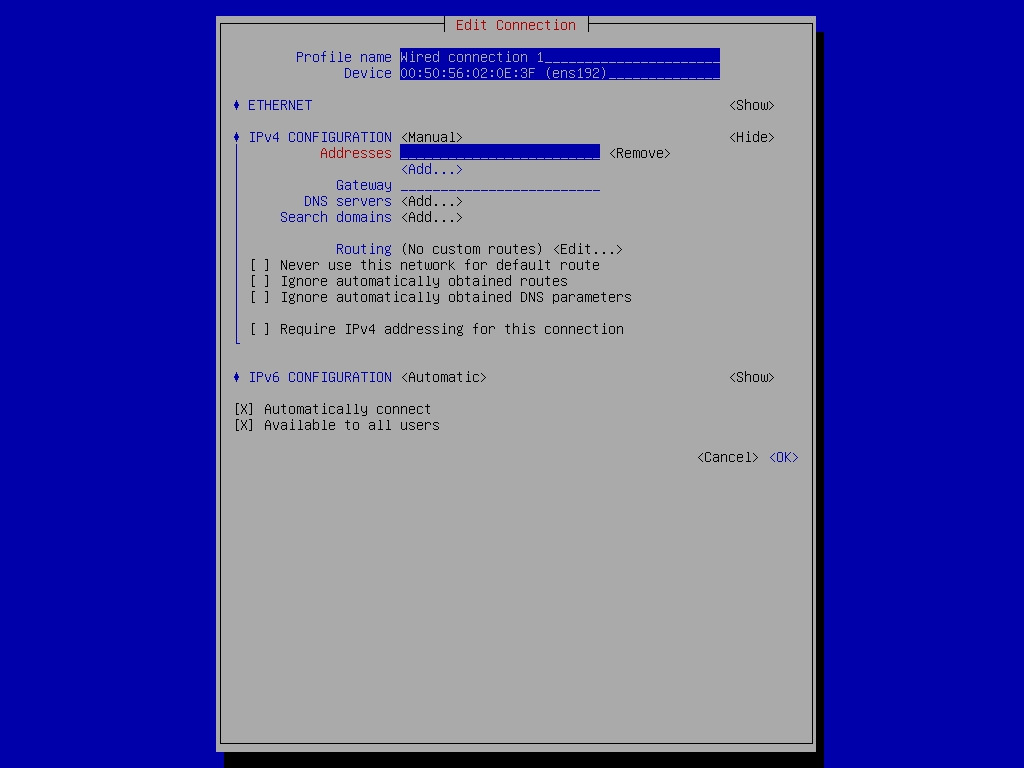Enable Require IPv4 addressing for this connection
1024x768 pixels.
(x=260, y=329)
